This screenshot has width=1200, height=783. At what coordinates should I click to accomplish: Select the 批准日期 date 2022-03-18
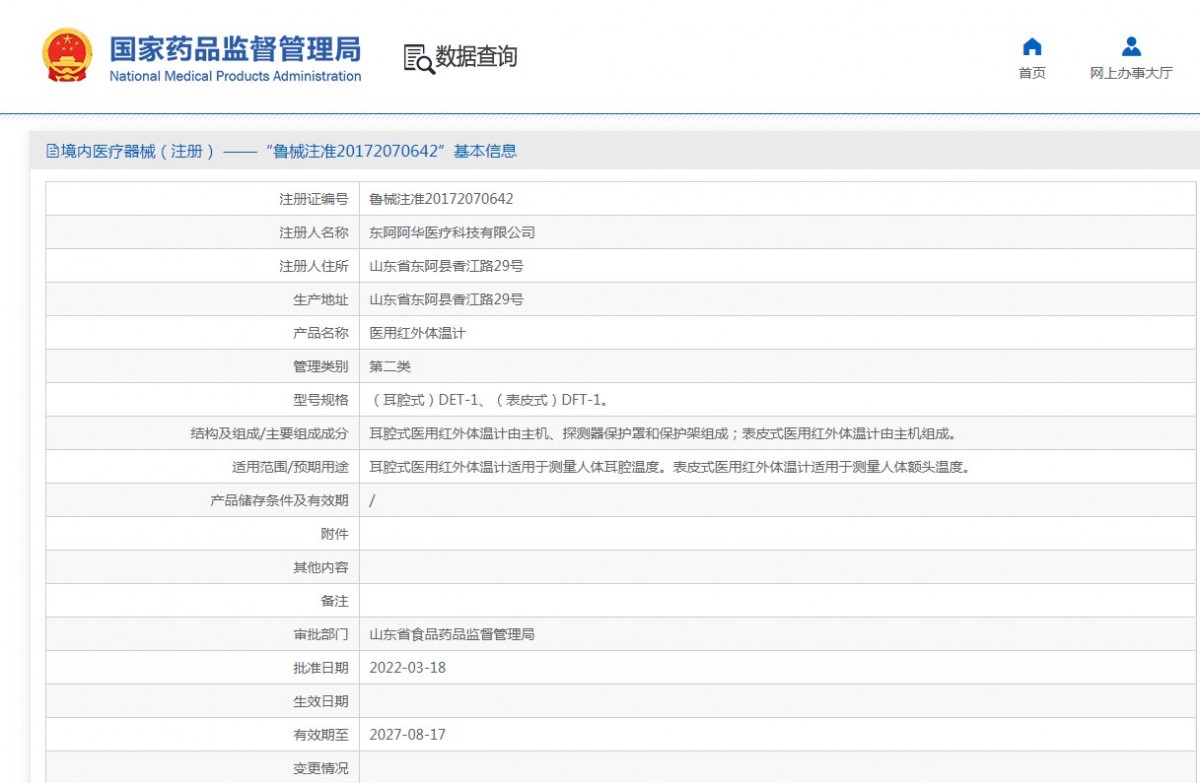(x=413, y=667)
